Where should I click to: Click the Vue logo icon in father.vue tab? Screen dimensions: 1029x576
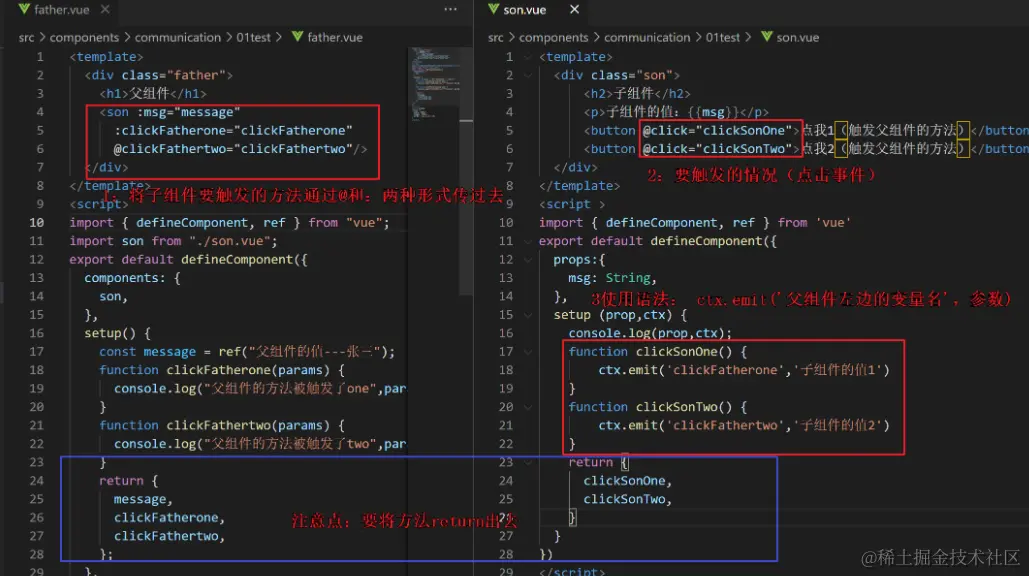[24, 9]
